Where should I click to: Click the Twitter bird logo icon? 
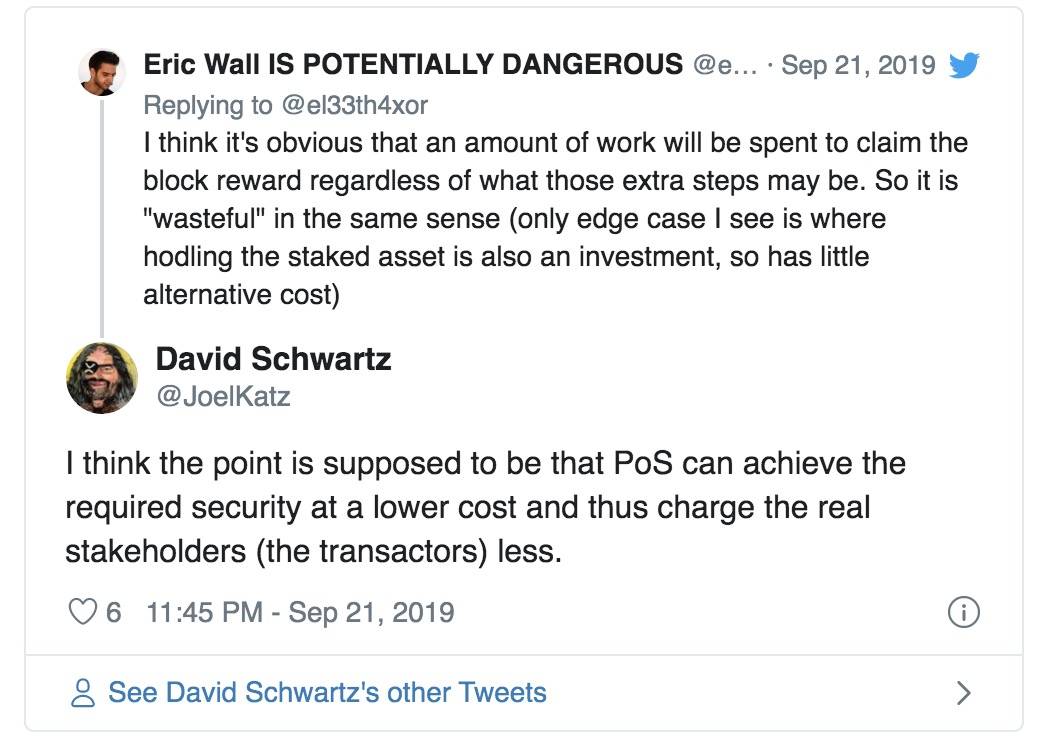(964, 65)
